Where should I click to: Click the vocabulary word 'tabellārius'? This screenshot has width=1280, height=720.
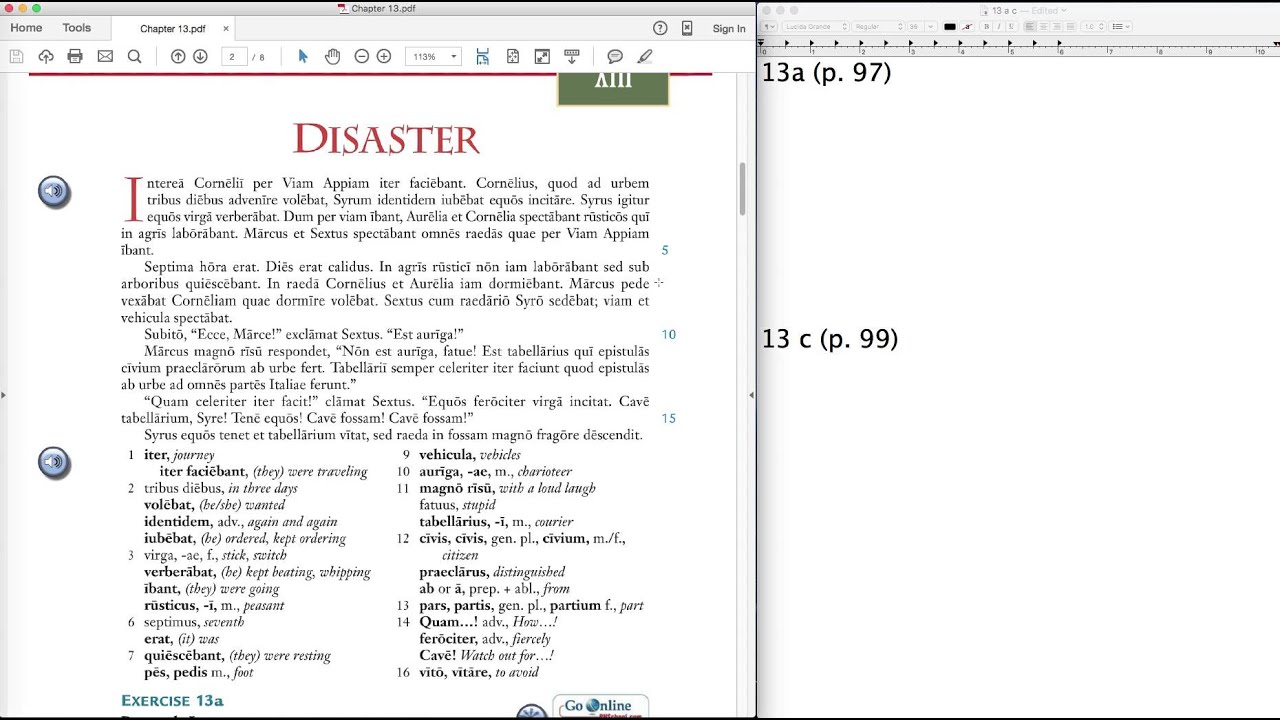(x=454, y=521)
